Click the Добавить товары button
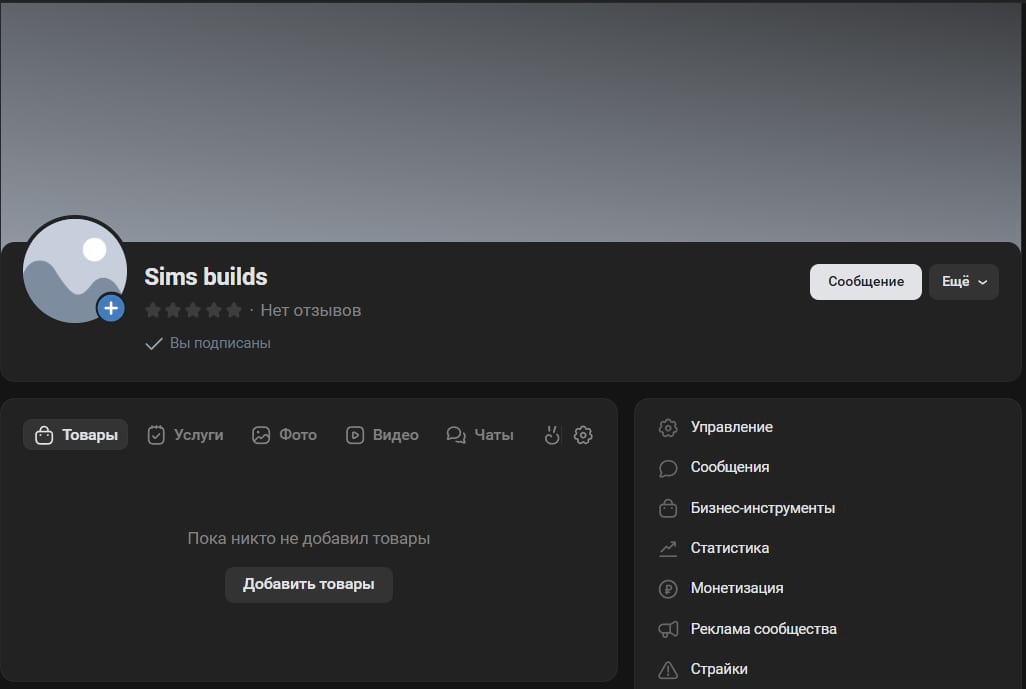Image resolution: width=1026 pixels, height=689 pixels. (x=308, y=584)
